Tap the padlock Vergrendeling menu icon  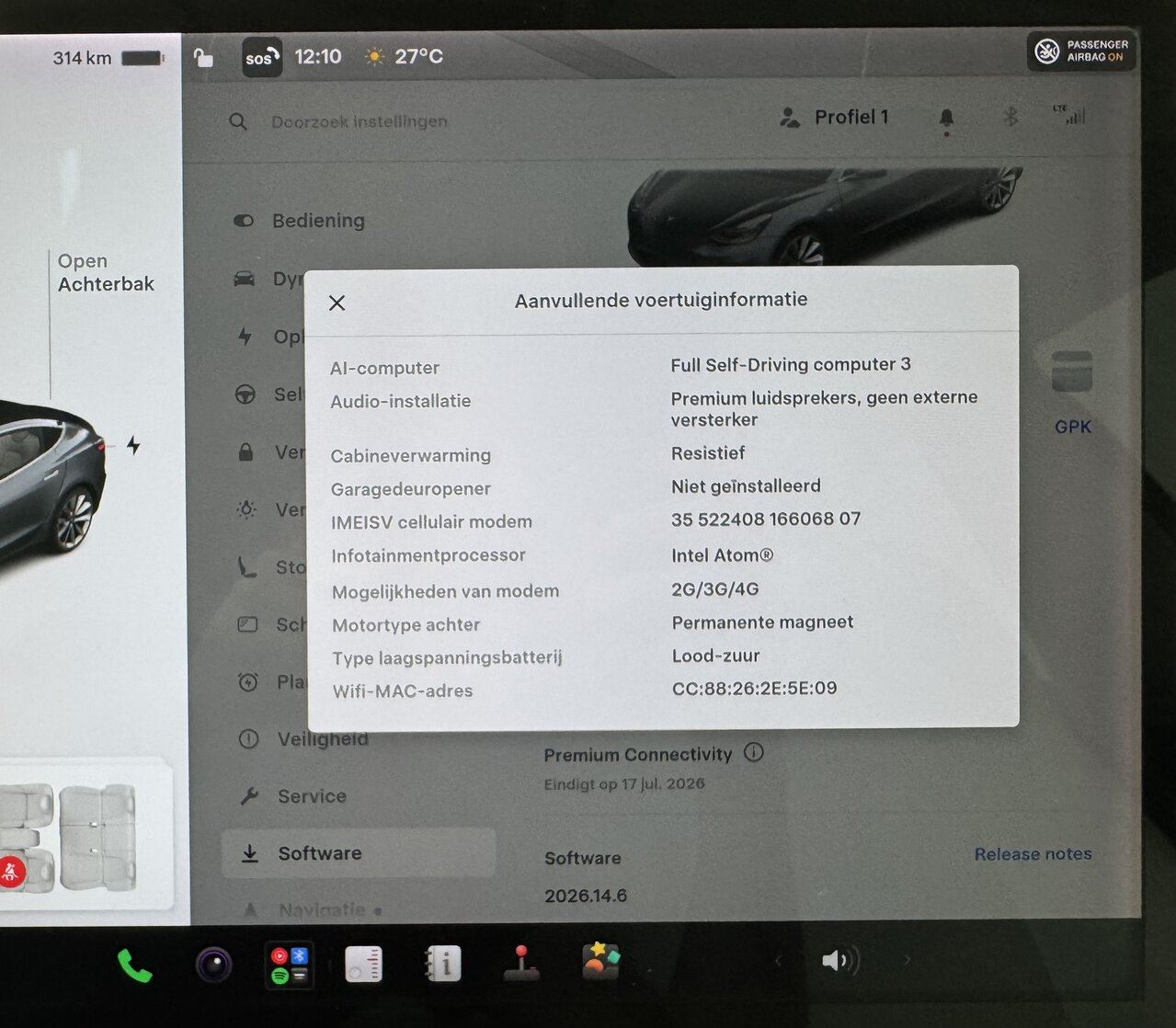(x=245, y=452)
